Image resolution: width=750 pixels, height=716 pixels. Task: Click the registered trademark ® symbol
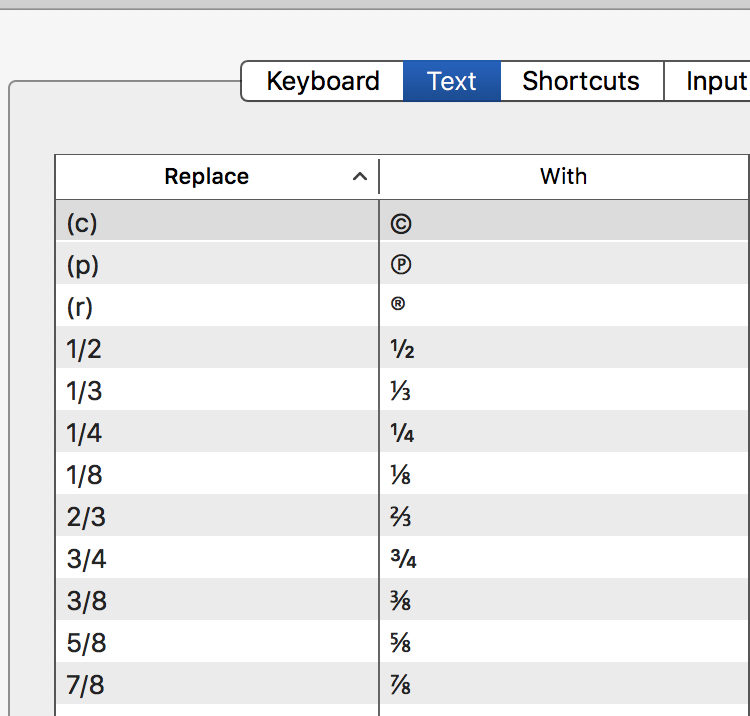coord(398,306)
